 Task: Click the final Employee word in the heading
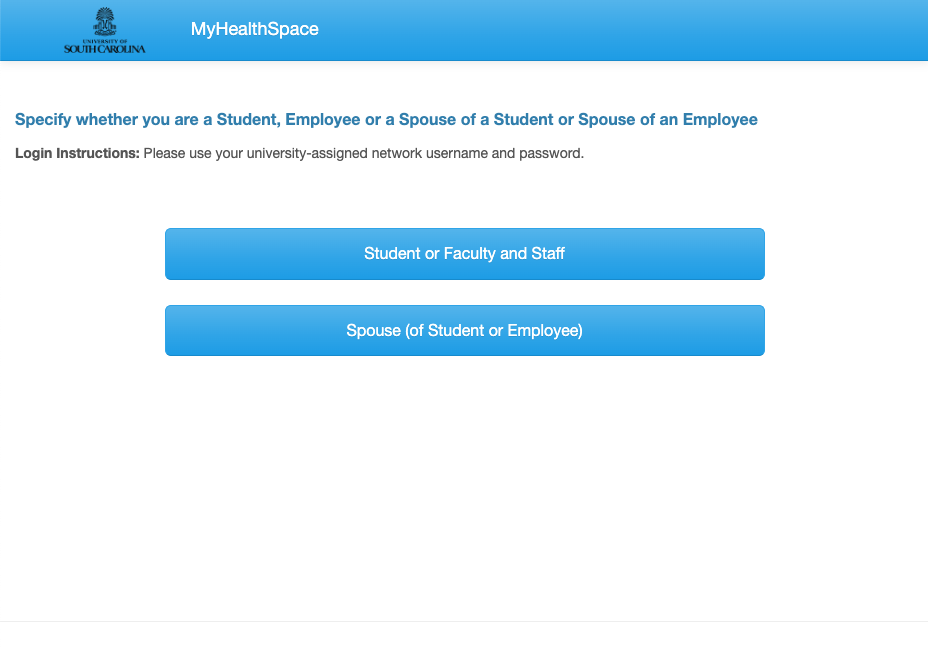[720, 120]
